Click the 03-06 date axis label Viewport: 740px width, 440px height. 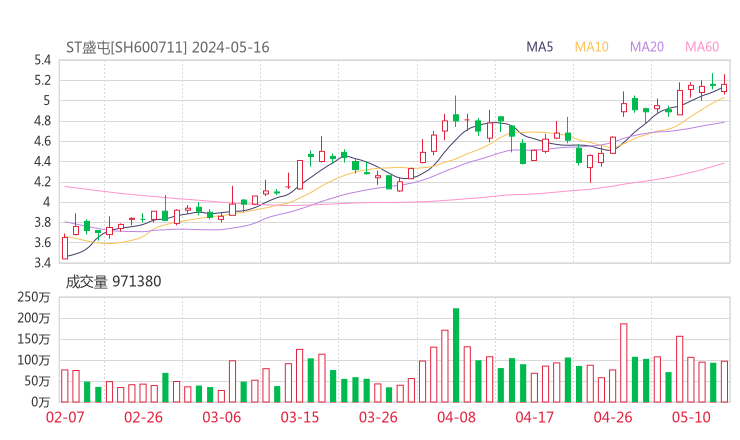click(222, 417)
